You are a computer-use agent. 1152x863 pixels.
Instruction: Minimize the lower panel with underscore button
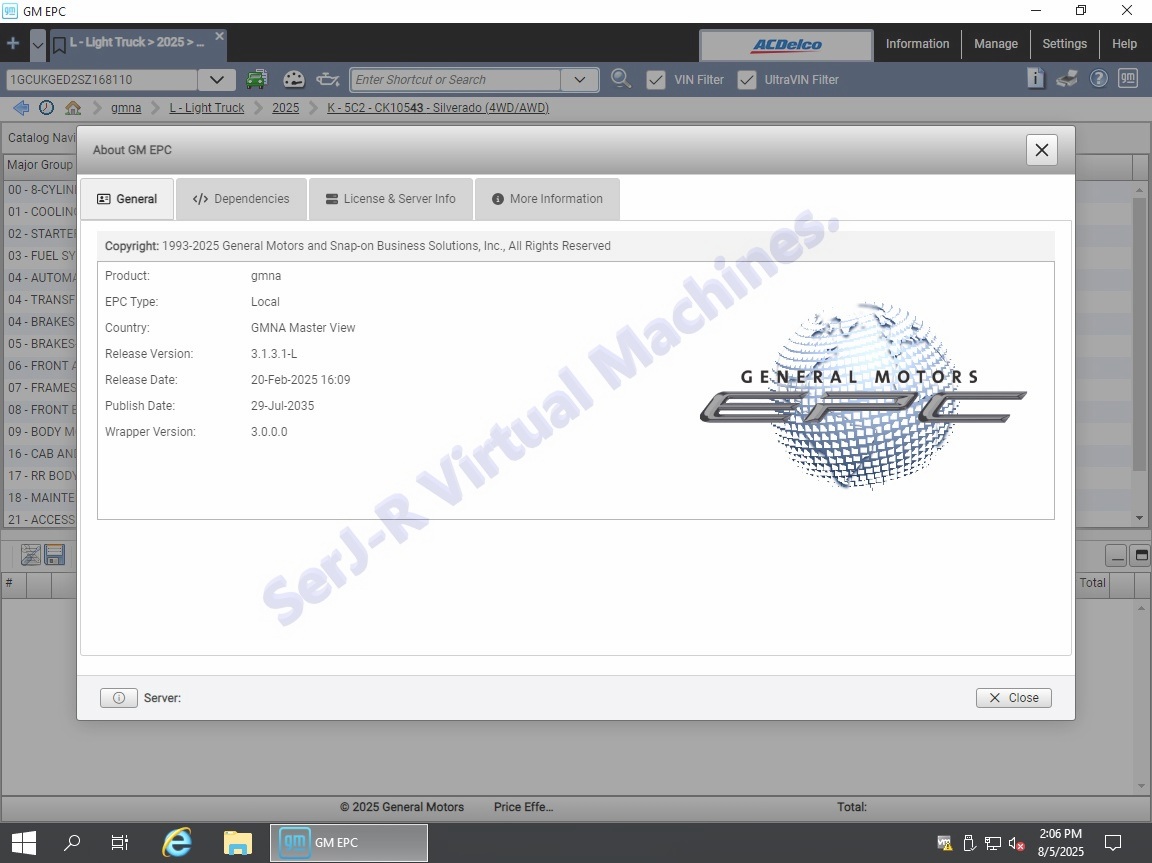tap(1116, 556)
